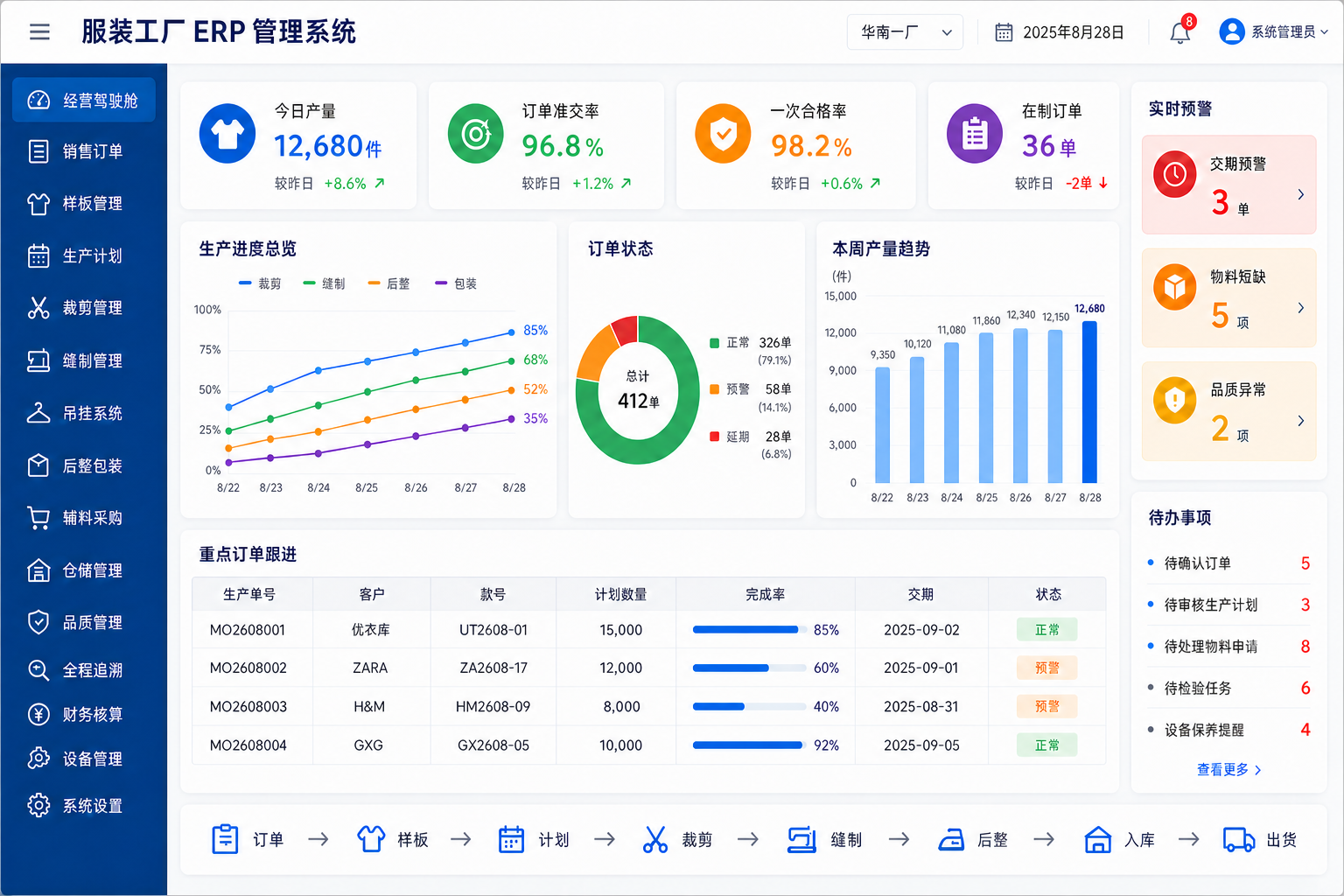
Task: Click the red clock 交期预警 icon
Action: click(x=1174, y=174)
